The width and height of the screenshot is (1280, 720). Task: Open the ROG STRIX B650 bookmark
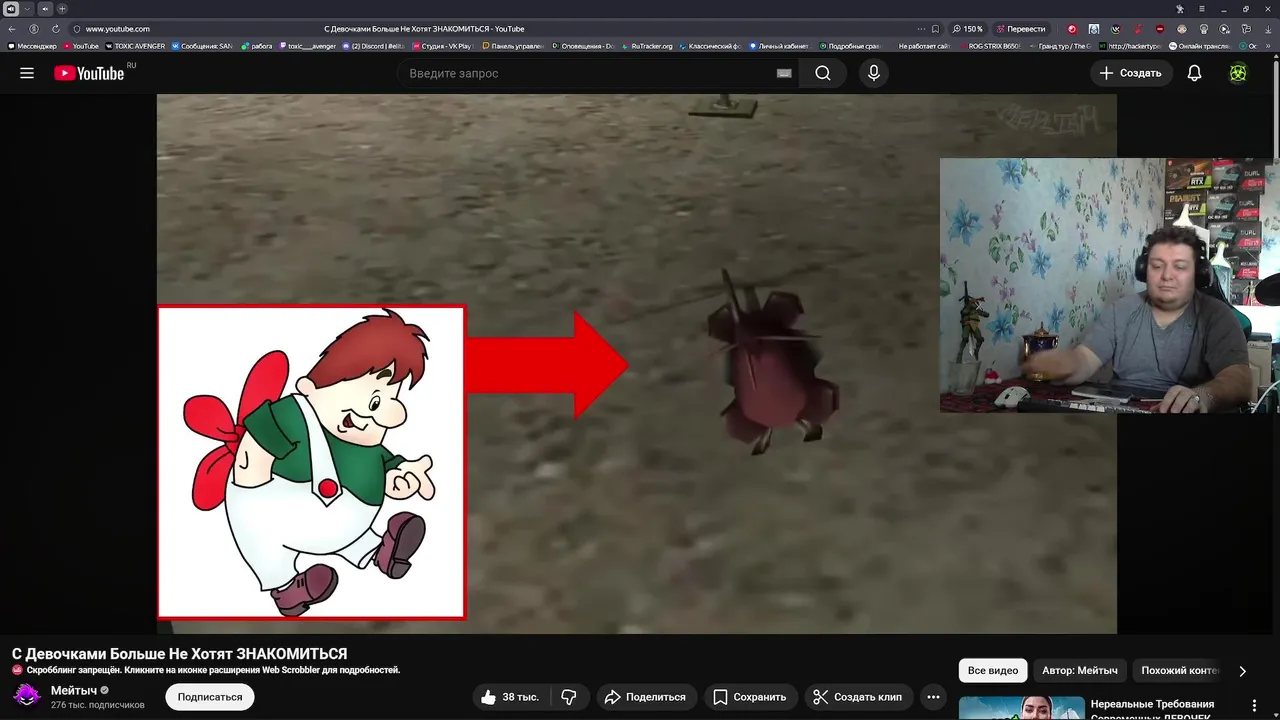(990, 46)
